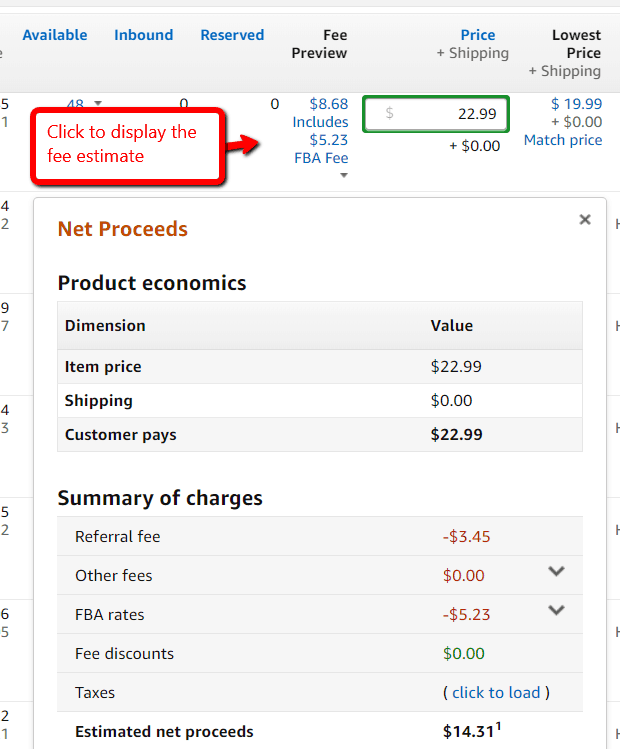The width and height of the screenshot is (620, 749).
Task: Expand the FBA rates row chevron
Action: pos(556,610)
